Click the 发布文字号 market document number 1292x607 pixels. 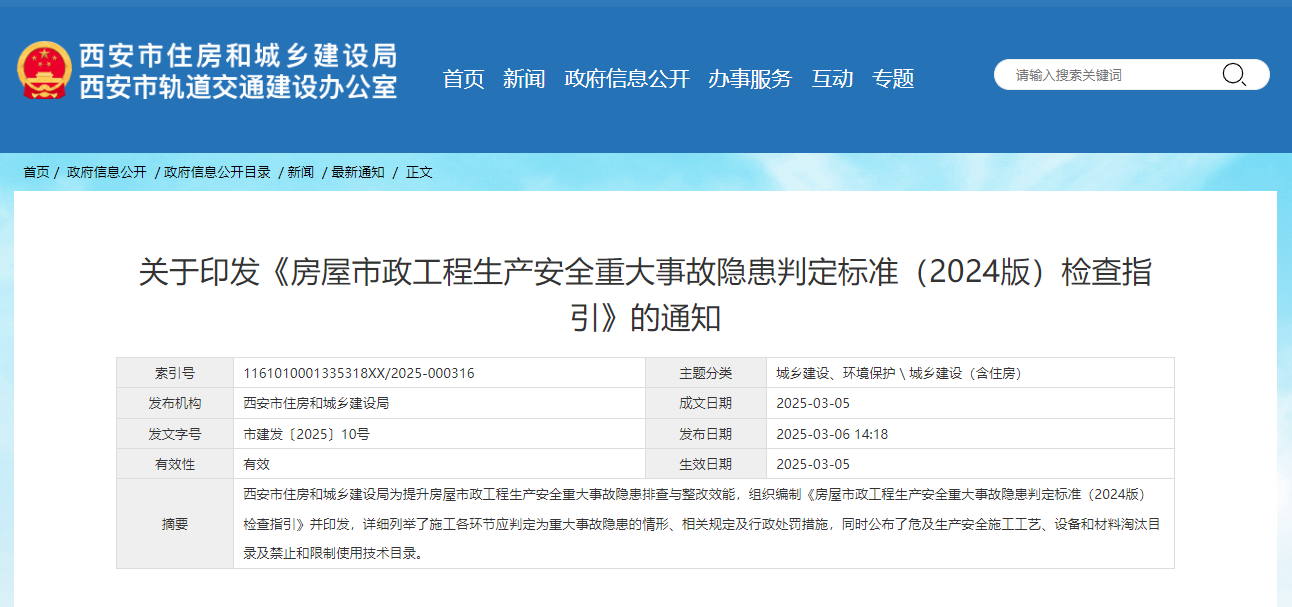[306, 433]
